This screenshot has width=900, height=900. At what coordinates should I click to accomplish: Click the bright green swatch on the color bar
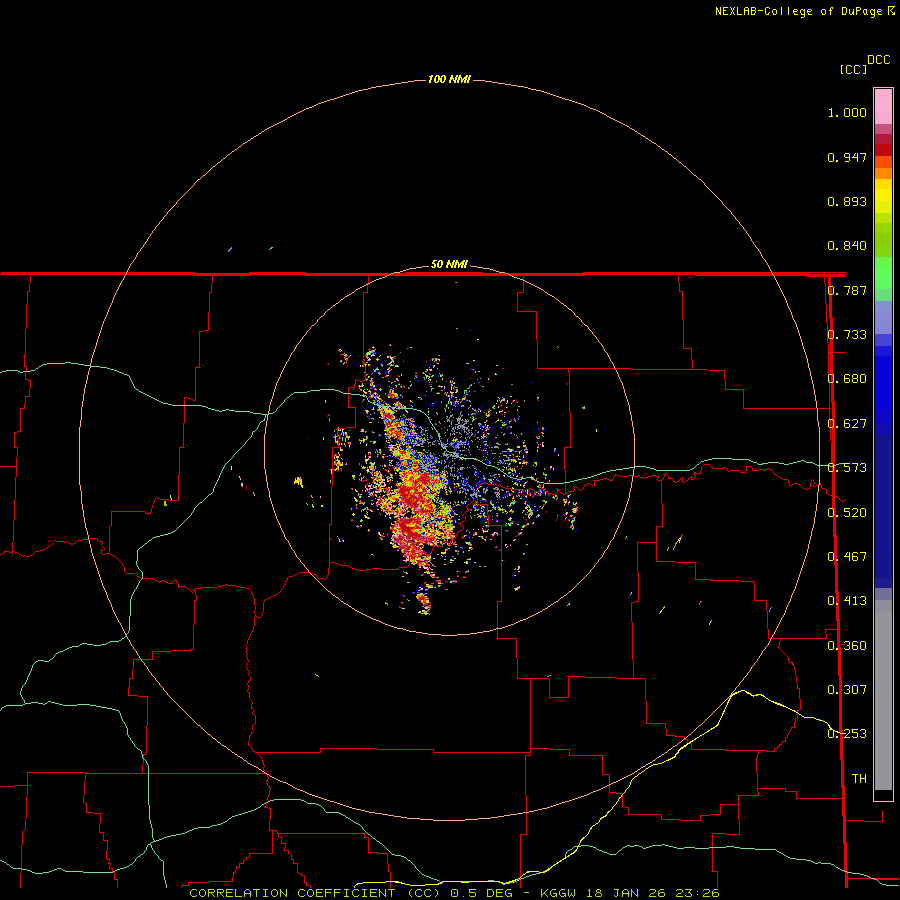coord(883,273)
